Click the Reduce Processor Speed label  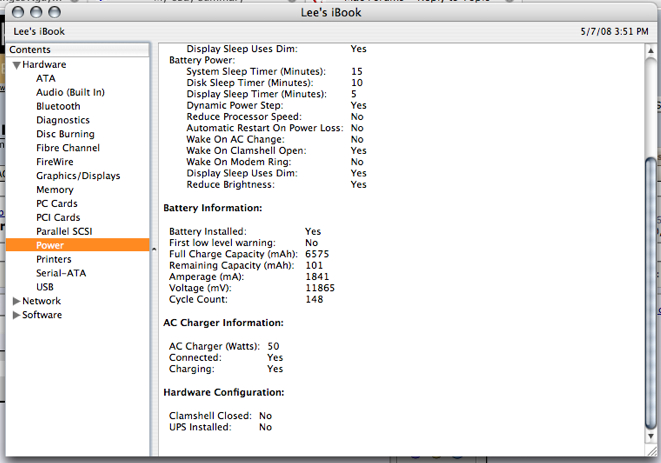244,117
